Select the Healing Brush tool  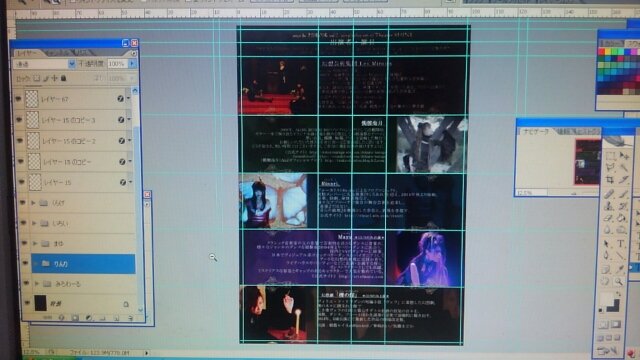point(609,194)
